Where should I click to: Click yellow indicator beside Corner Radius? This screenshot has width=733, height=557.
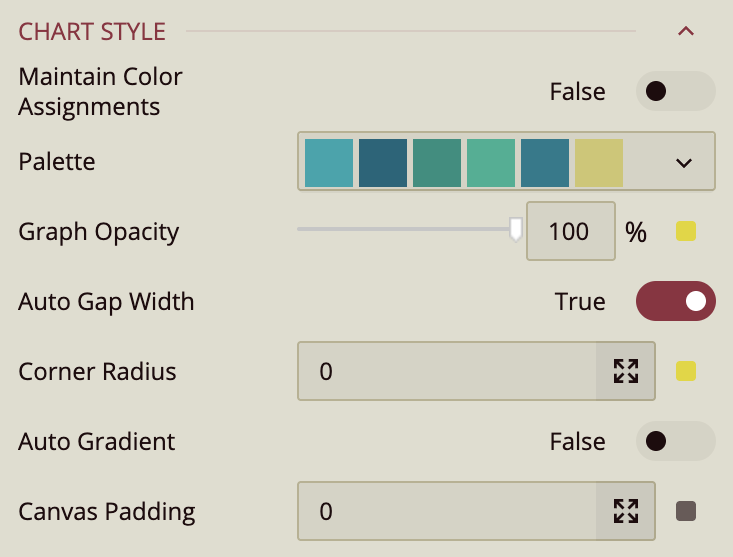(x=685, y=372)
